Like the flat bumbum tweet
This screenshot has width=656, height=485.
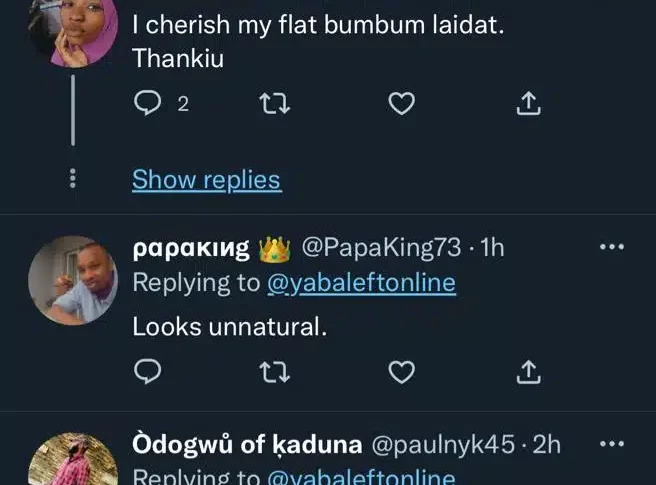tap(401, 103)
